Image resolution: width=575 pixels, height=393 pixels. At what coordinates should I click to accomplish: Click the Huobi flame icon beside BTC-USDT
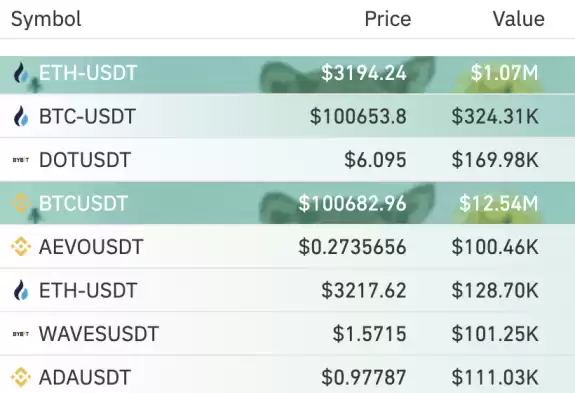(x=21, y=116)
